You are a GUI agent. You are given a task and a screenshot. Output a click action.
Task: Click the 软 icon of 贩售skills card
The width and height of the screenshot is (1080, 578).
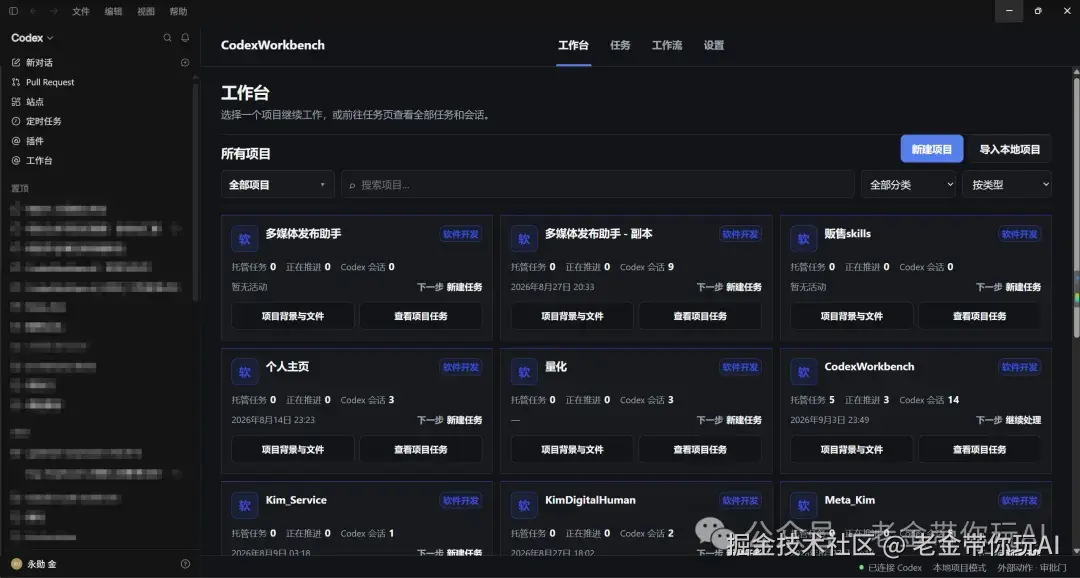pos(804,239)
